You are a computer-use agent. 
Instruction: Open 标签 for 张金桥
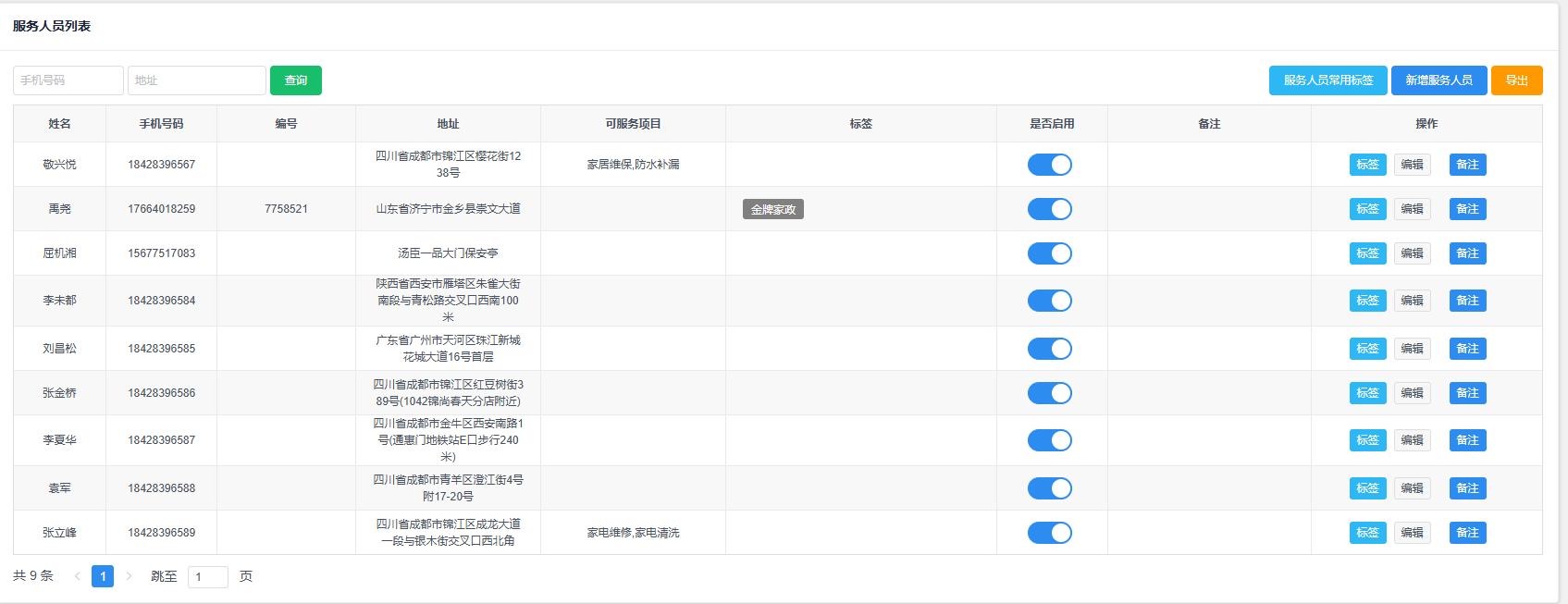click(1367, 393)
